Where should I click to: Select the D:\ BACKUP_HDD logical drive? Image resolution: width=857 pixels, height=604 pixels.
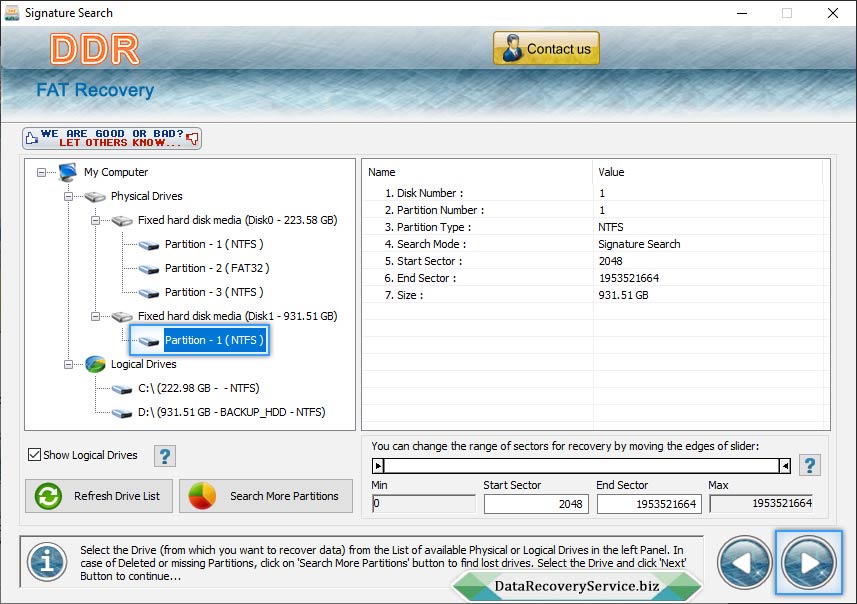click(231, 412)
